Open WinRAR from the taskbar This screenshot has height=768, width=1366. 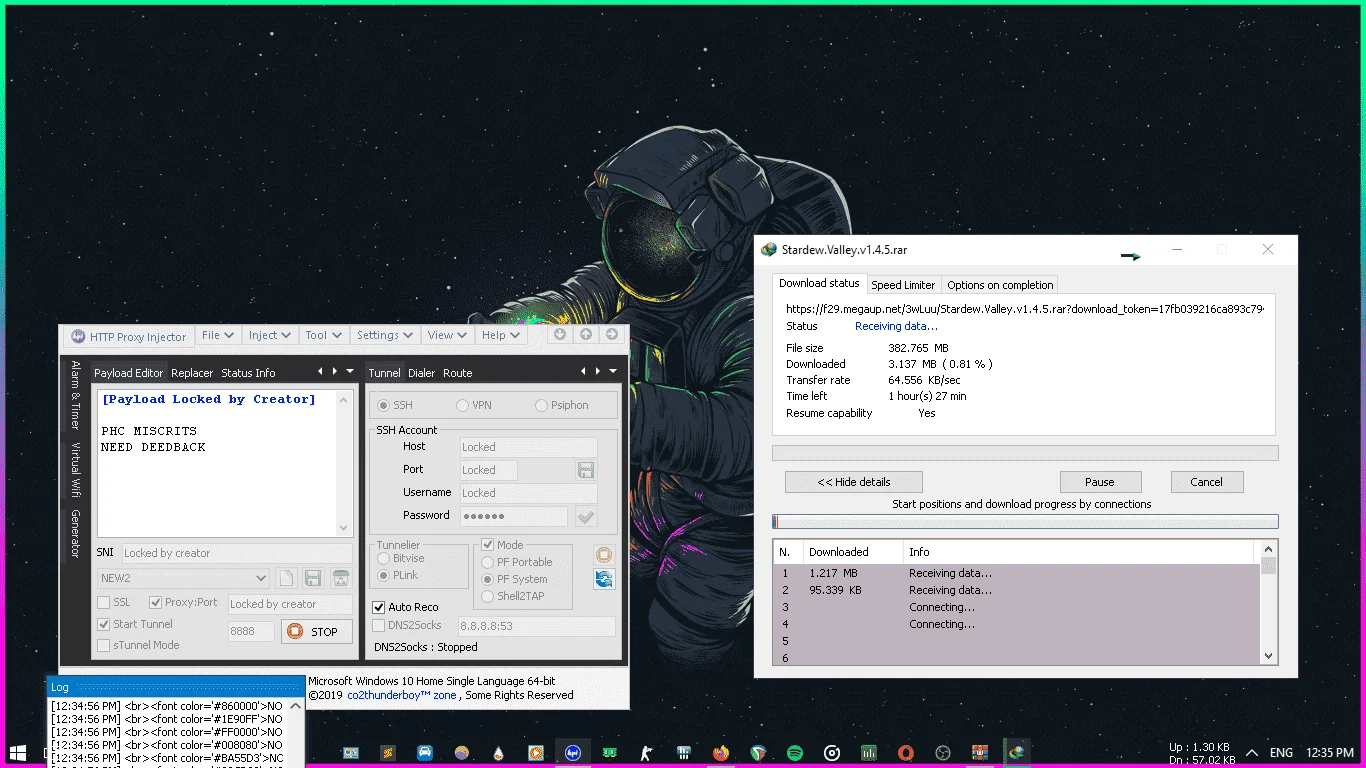[980, 752]
